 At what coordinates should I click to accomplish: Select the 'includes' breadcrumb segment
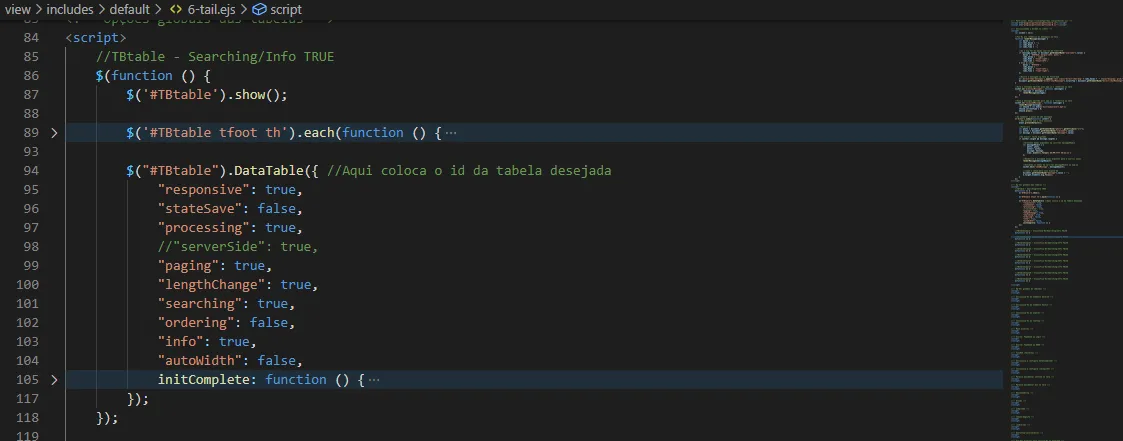tap(69, 9)
